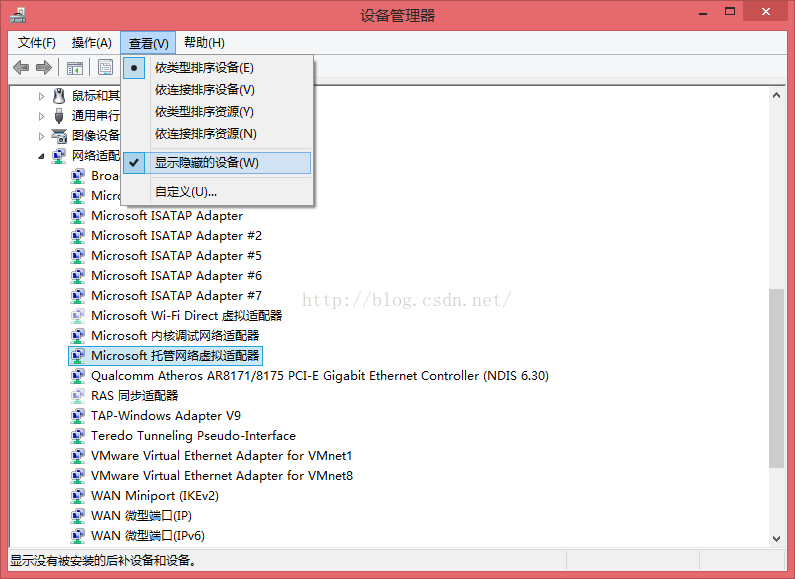Click icon beside Qualcomm Atheros controller
The height and width of the screenshot is (579, 795).
point(78,376)
